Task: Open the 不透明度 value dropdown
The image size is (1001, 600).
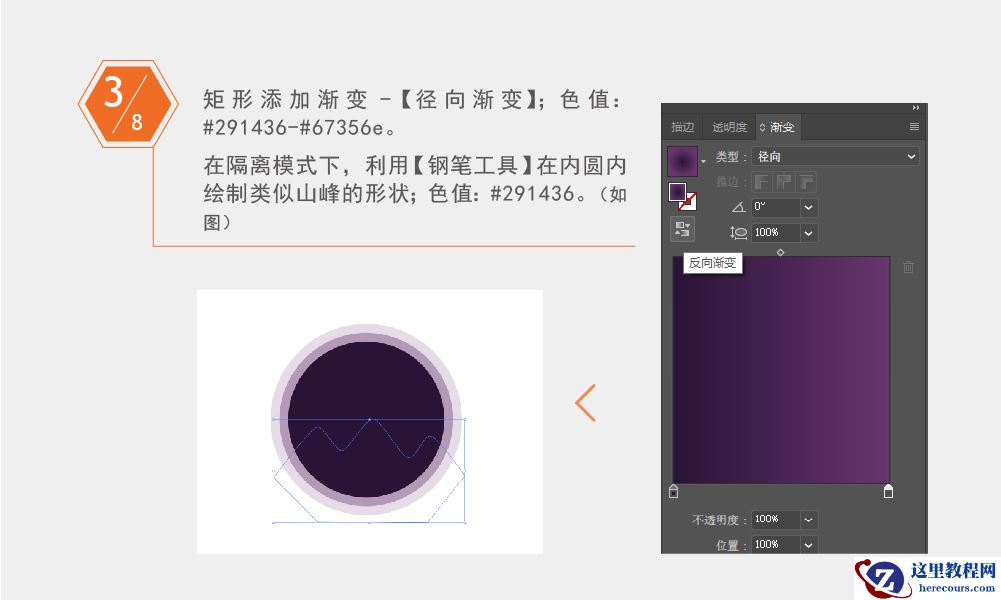Action: tap(808, 519)
